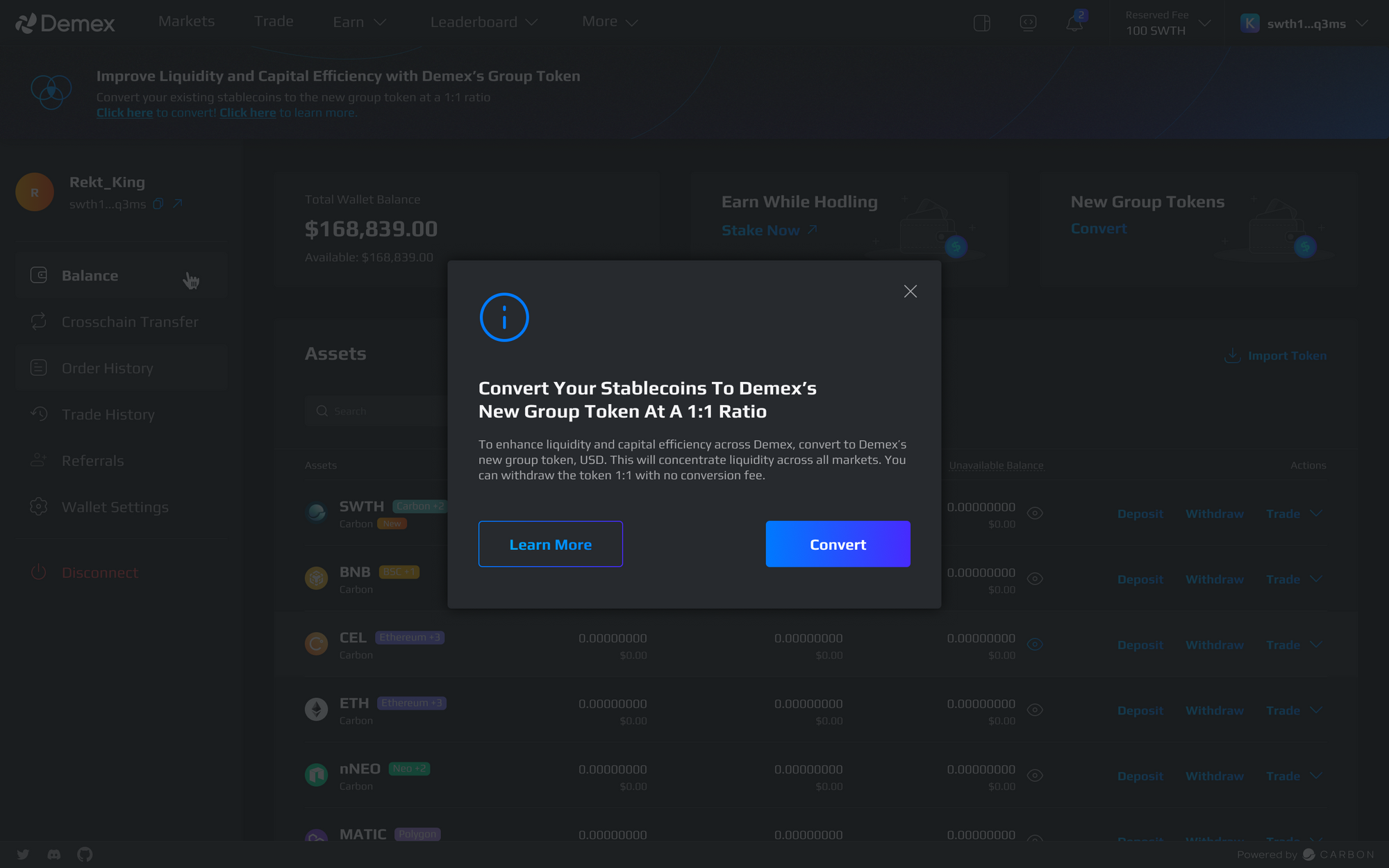Click the Convert button in the dialog
1389x868 pixels.
[838, 544]
